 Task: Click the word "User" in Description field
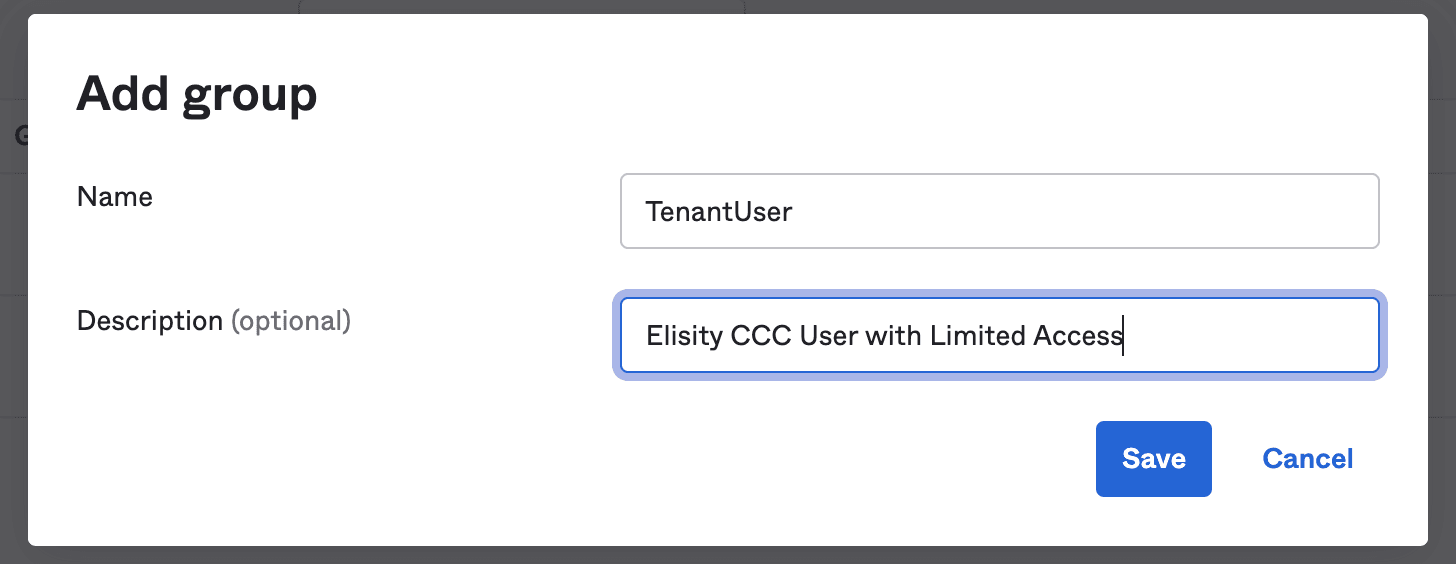(829, 336)
